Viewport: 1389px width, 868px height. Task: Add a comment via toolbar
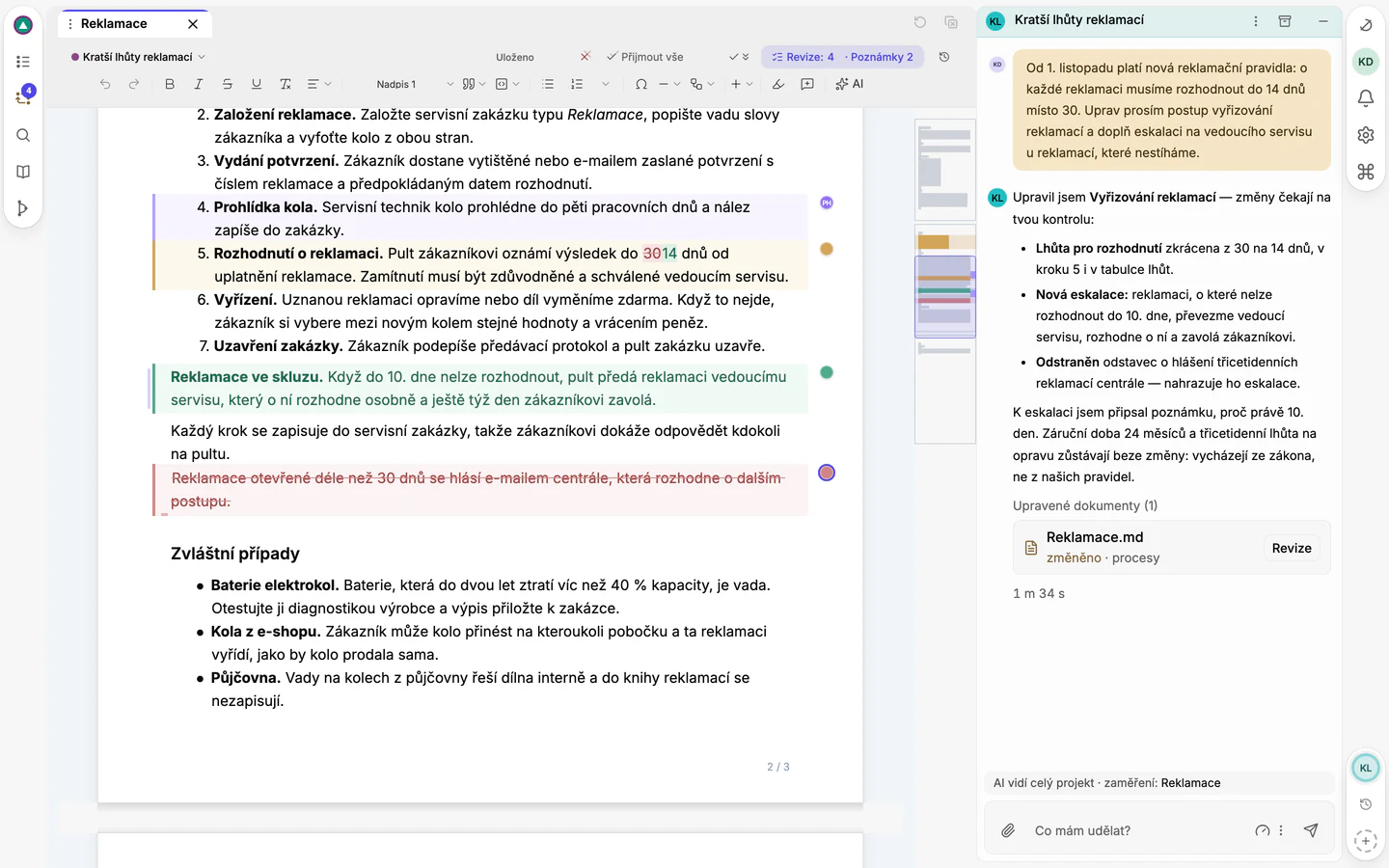[x=807, y=84]
